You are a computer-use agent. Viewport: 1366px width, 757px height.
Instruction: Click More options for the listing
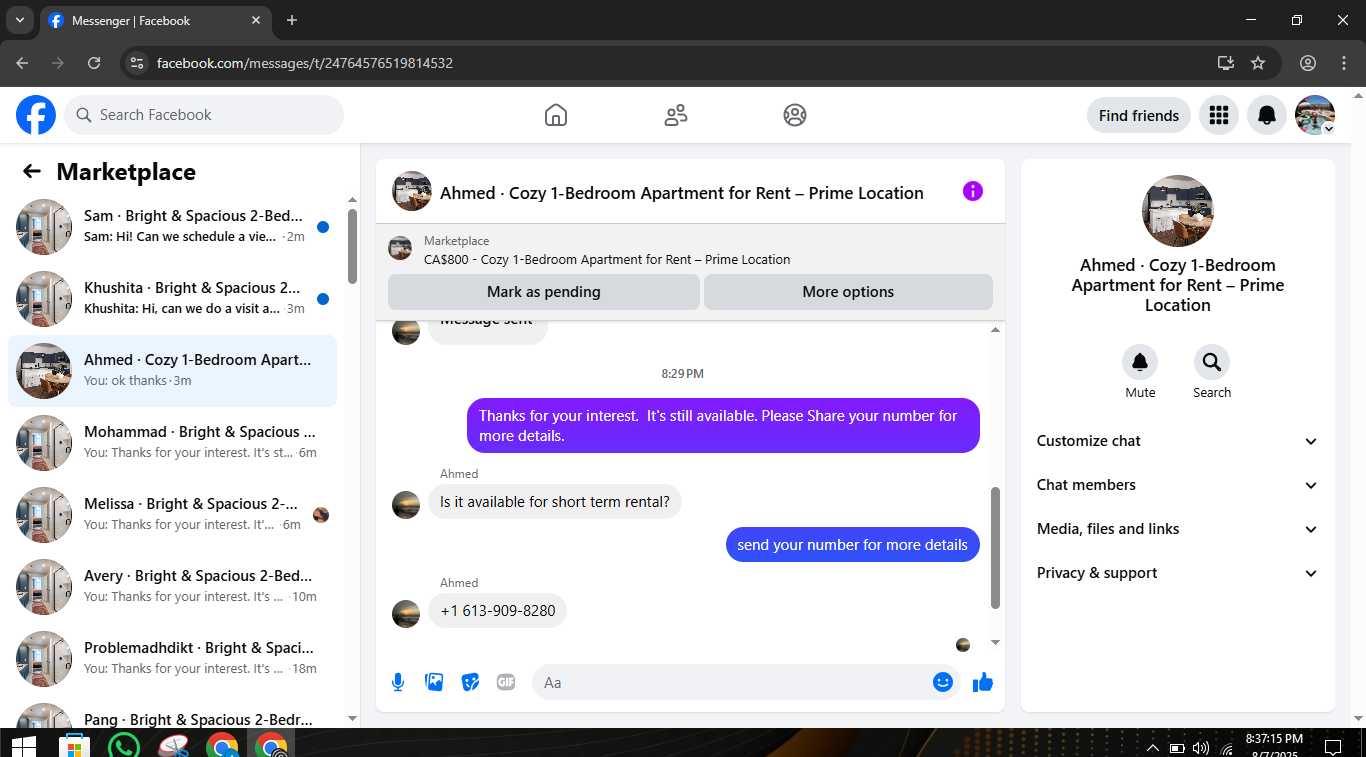tap(848, 292)
